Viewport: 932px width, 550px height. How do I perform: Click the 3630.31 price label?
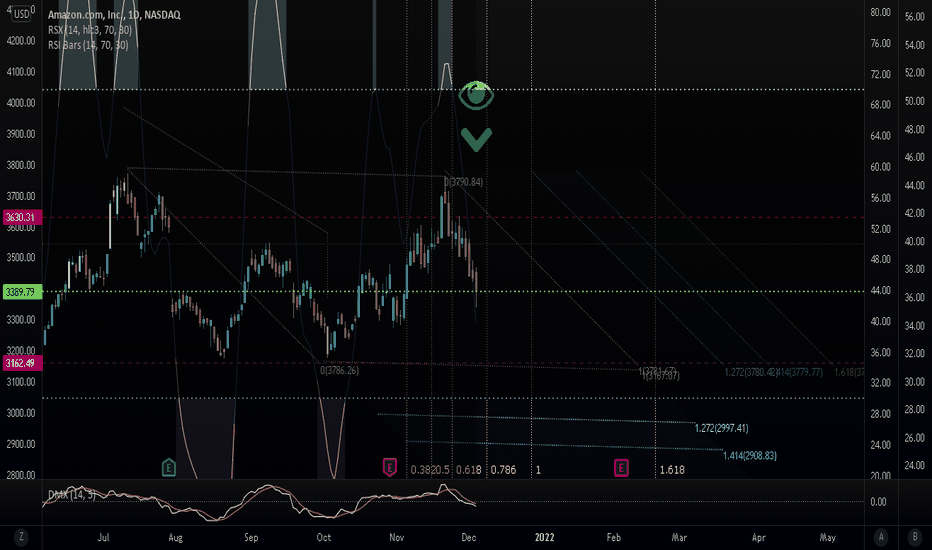pos(21,217)
